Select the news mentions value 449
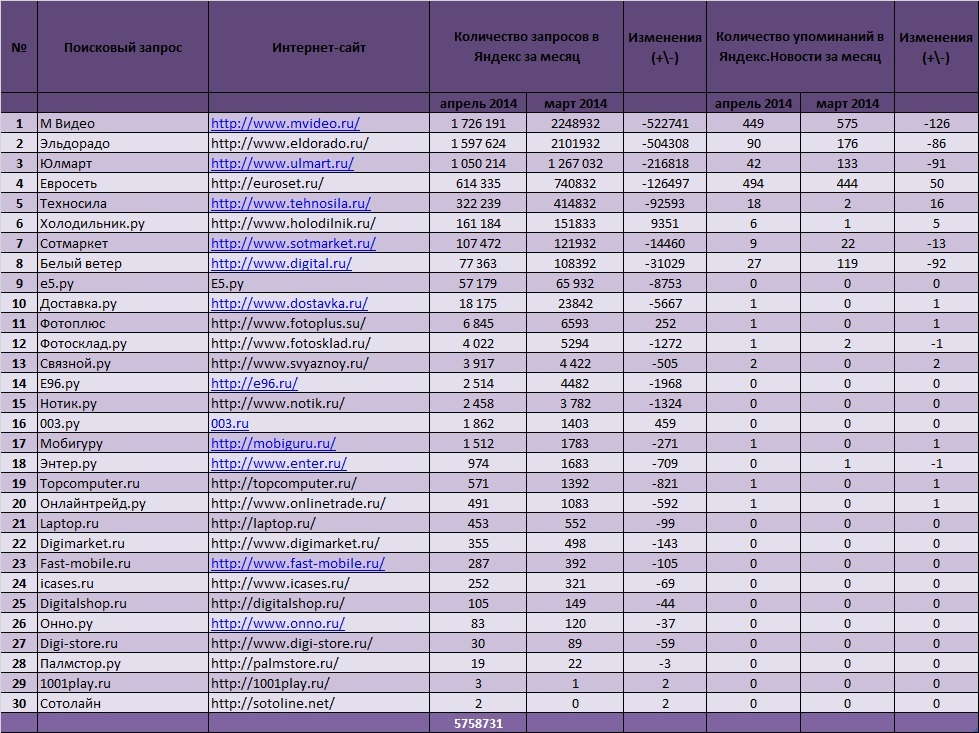 tap(754, 124)
